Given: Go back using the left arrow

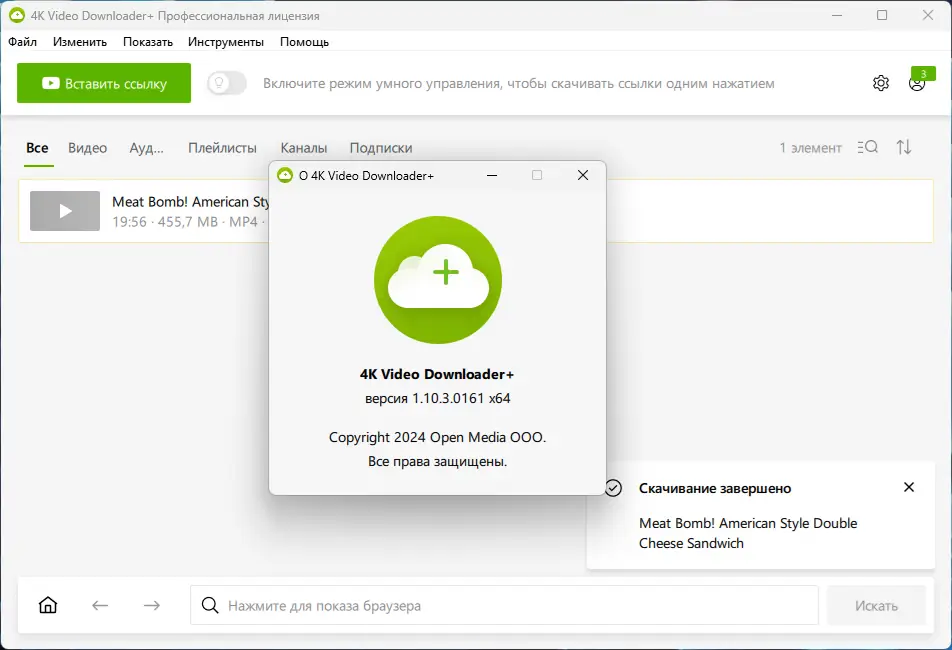Looking at the screenshot, I should (99, 605).
